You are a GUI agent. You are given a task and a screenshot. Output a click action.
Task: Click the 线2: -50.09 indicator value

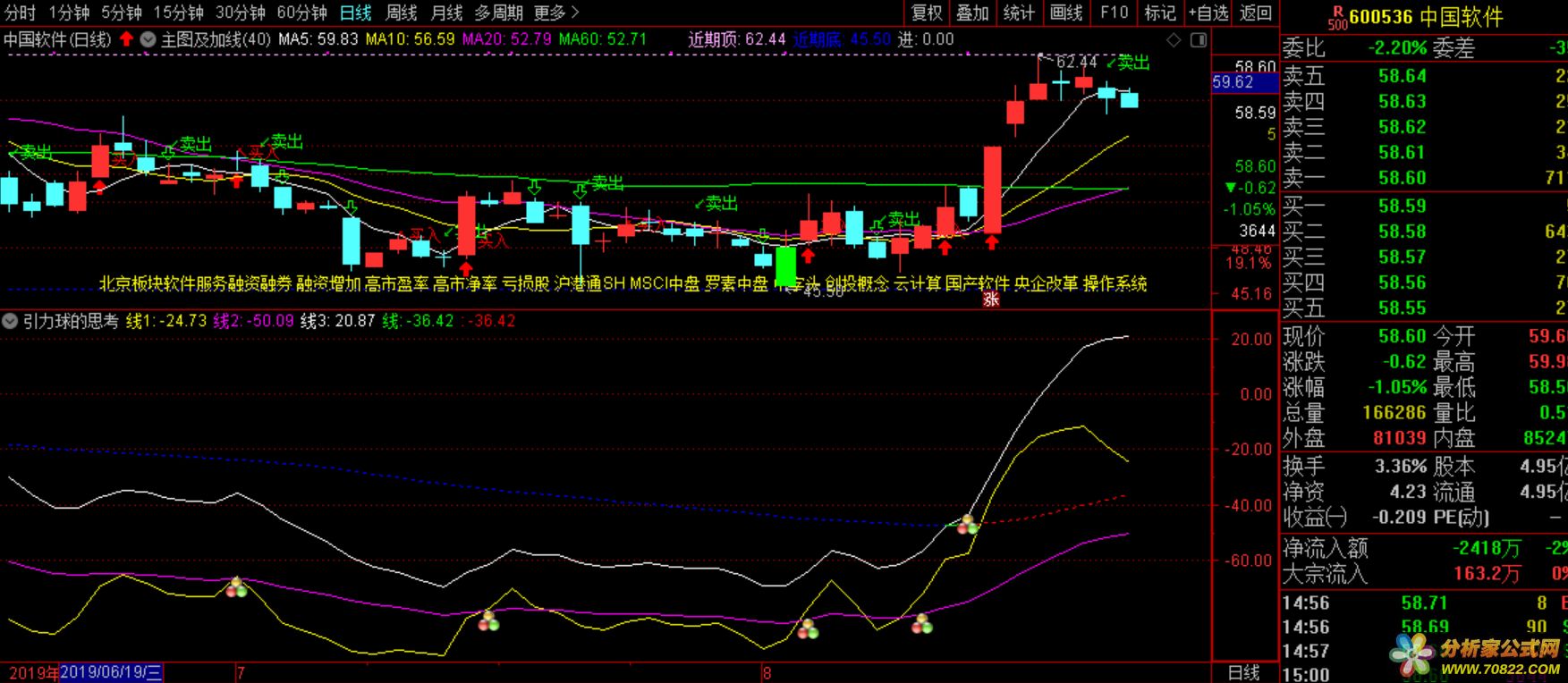253,321
